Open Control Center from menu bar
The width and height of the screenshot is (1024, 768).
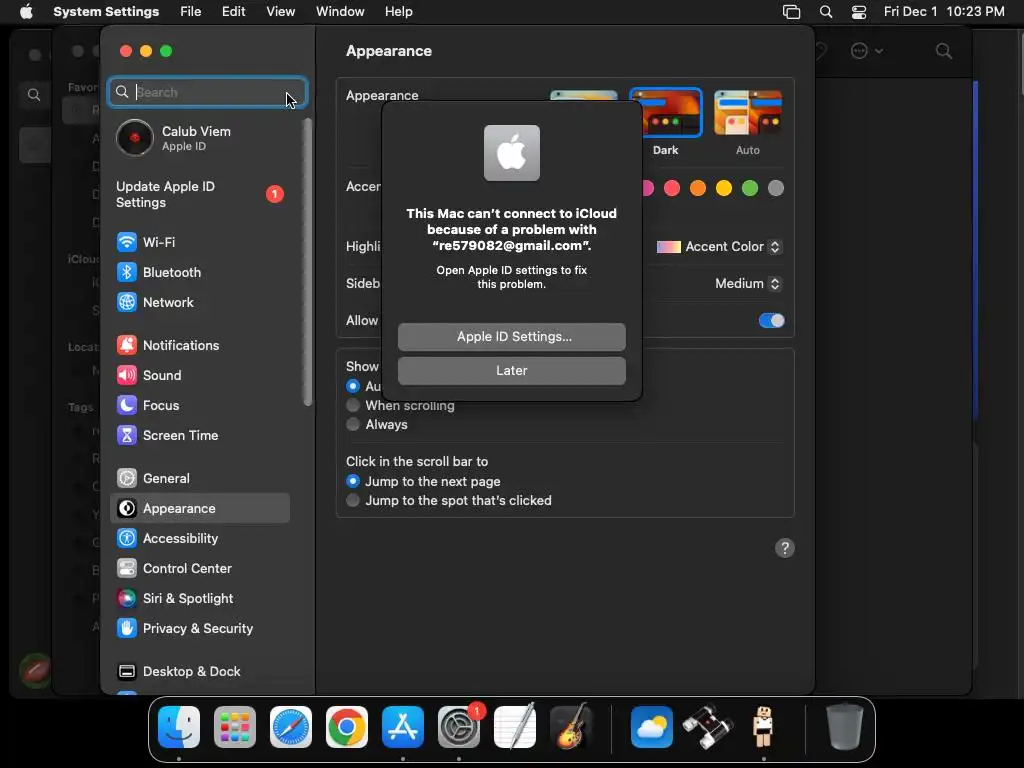click(x=859, y=12)
